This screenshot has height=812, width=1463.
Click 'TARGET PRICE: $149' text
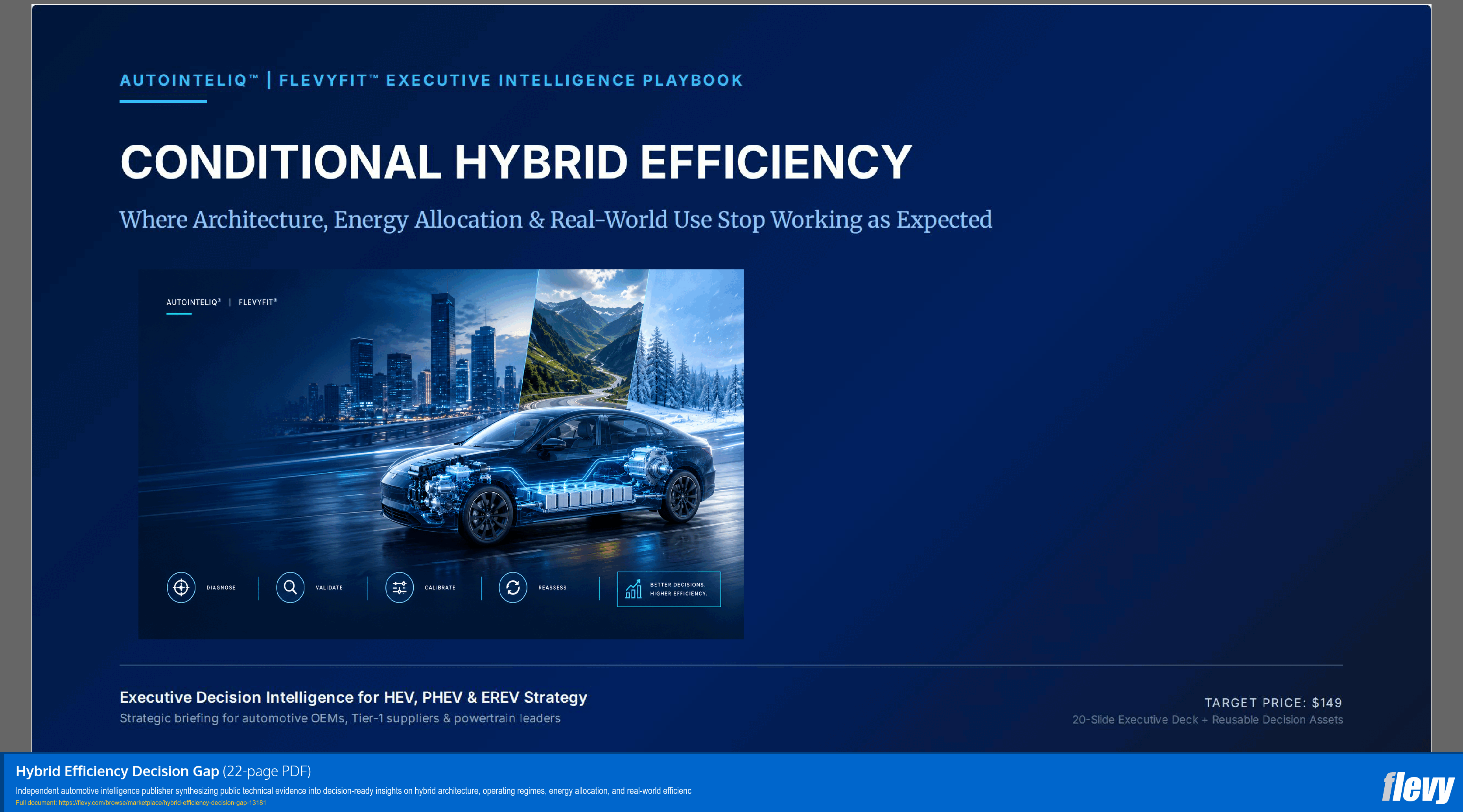coord(1273,702)
